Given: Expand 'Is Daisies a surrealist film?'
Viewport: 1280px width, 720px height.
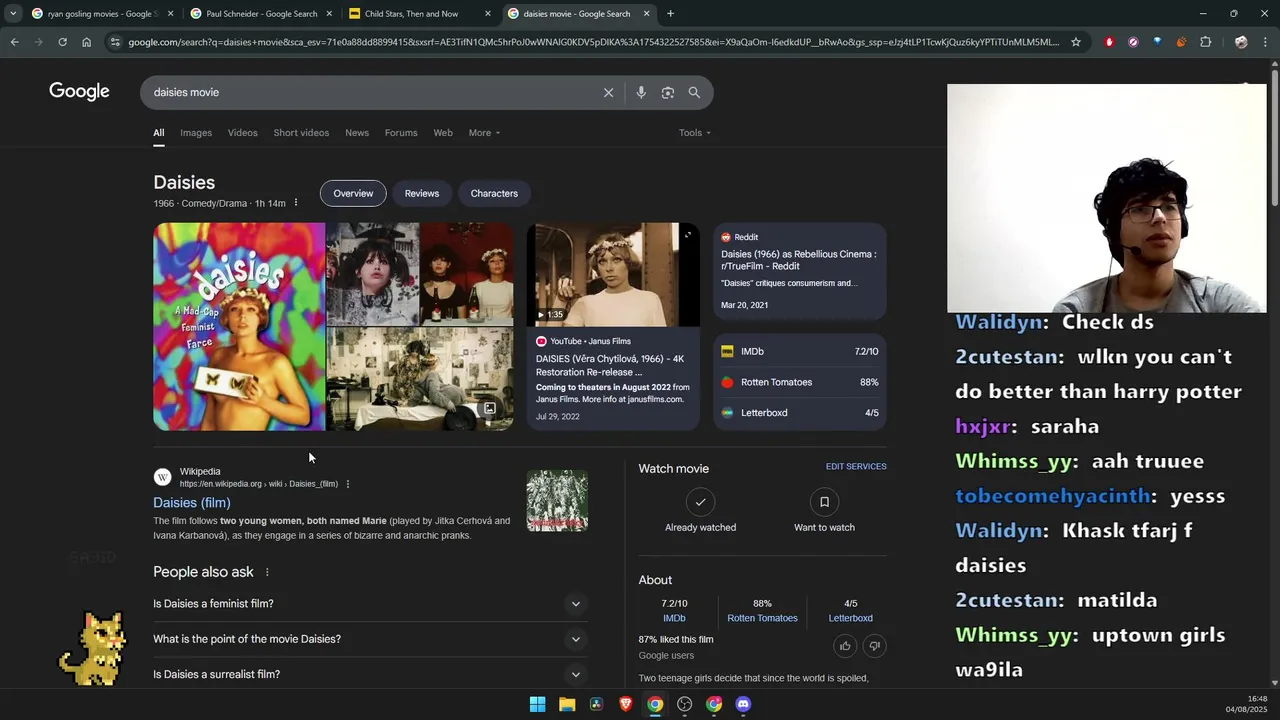Looking at the screenshot, I should tap(368, 674).
